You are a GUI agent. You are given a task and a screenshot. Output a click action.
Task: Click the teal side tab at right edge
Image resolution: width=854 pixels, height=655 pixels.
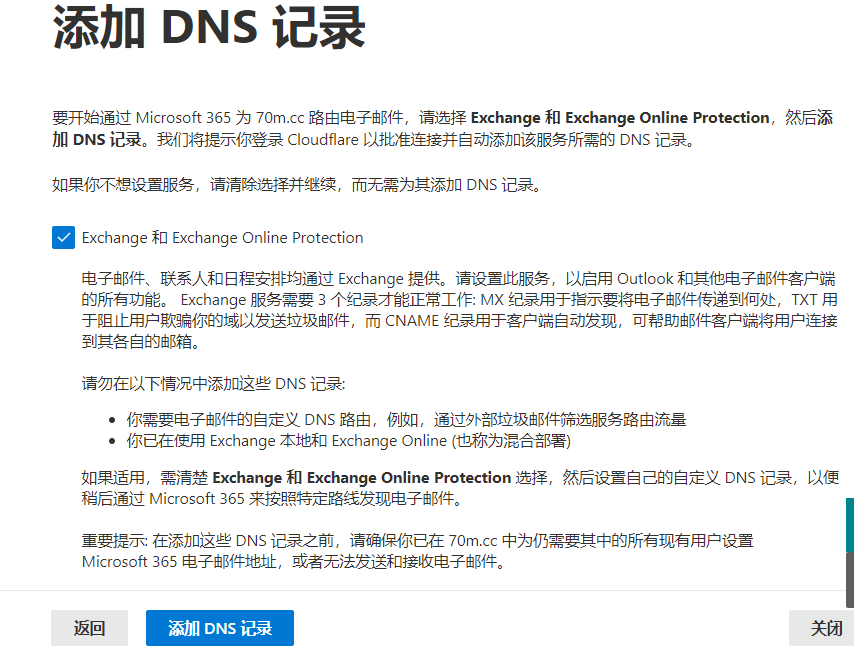pyautogui.click(x=849, y=525)
